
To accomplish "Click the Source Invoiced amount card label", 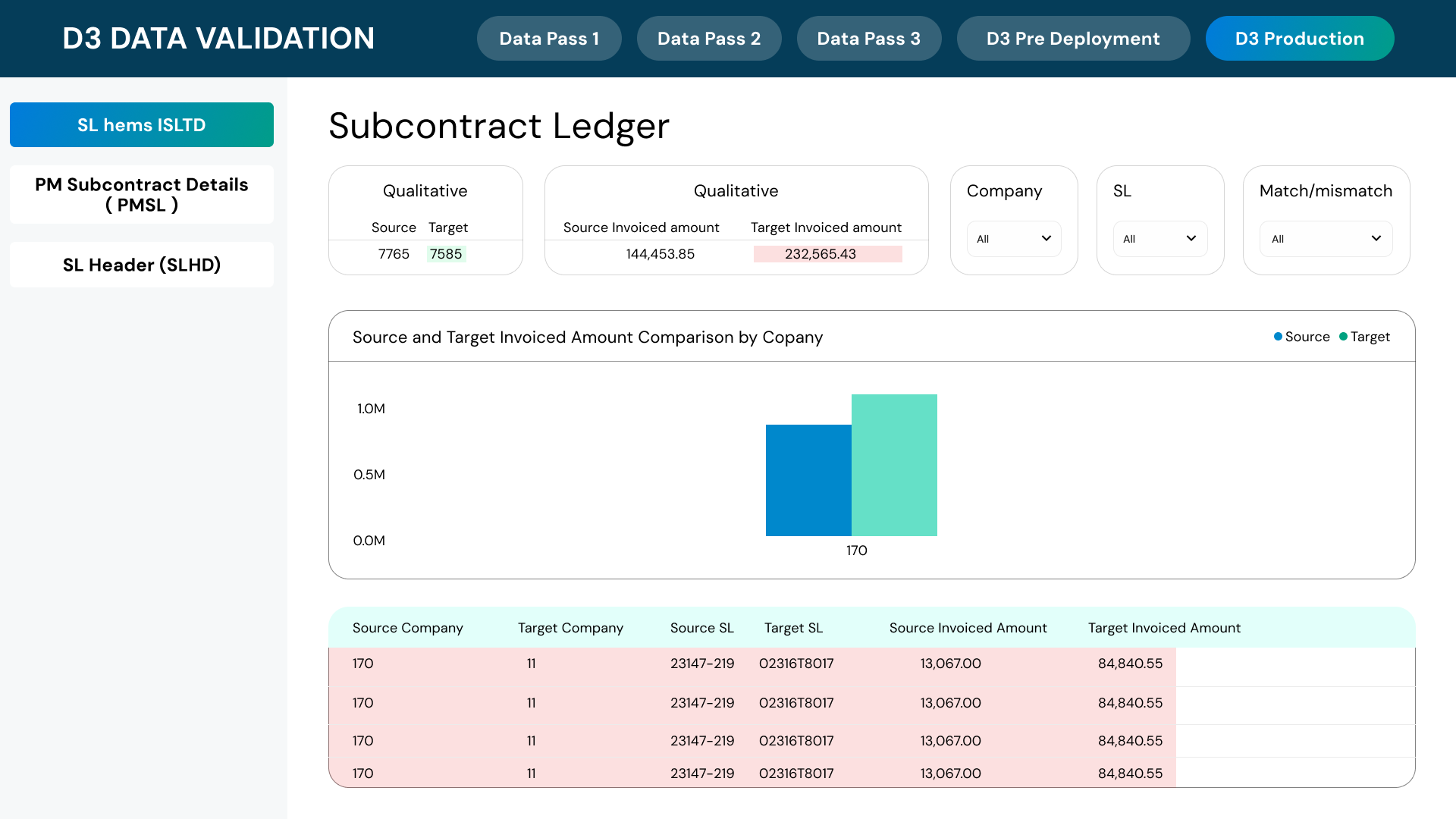I will 642,227.
